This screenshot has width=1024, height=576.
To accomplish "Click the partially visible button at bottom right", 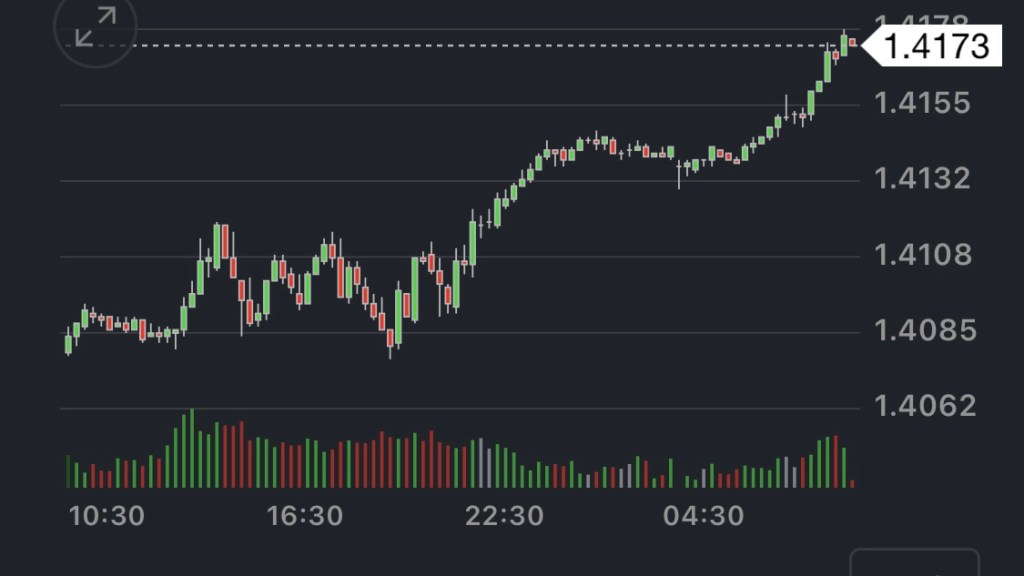I will (x=914, y=562).
